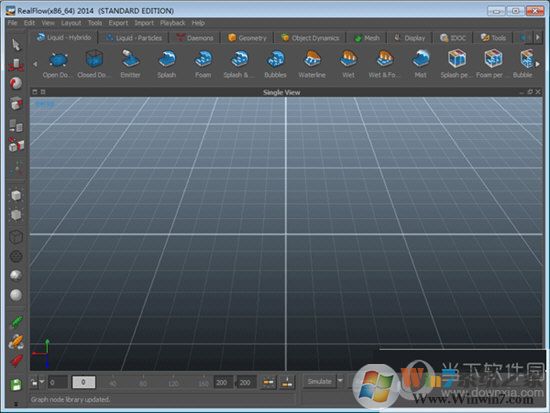Switch to the Geometry tab
Screen dimensions: 550x413
(x=247, y=38)
